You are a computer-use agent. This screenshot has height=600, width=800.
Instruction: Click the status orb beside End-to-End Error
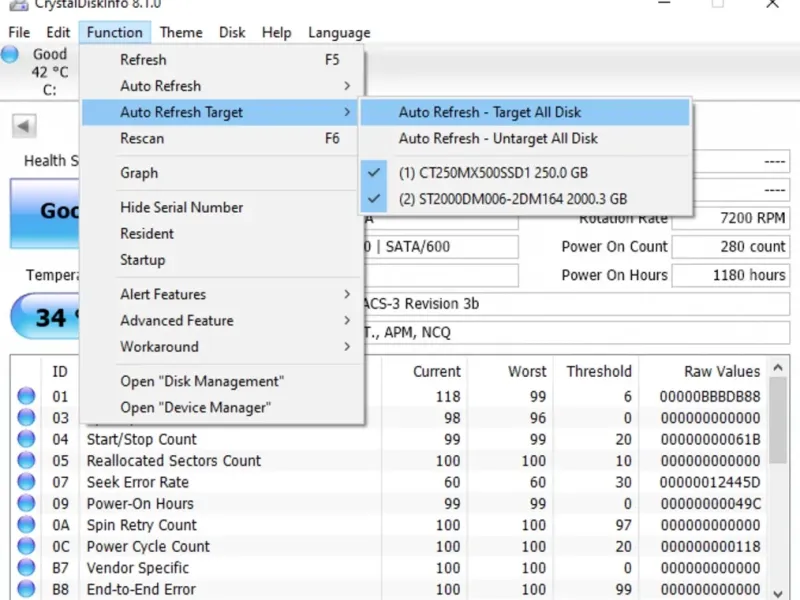[26, 589]
